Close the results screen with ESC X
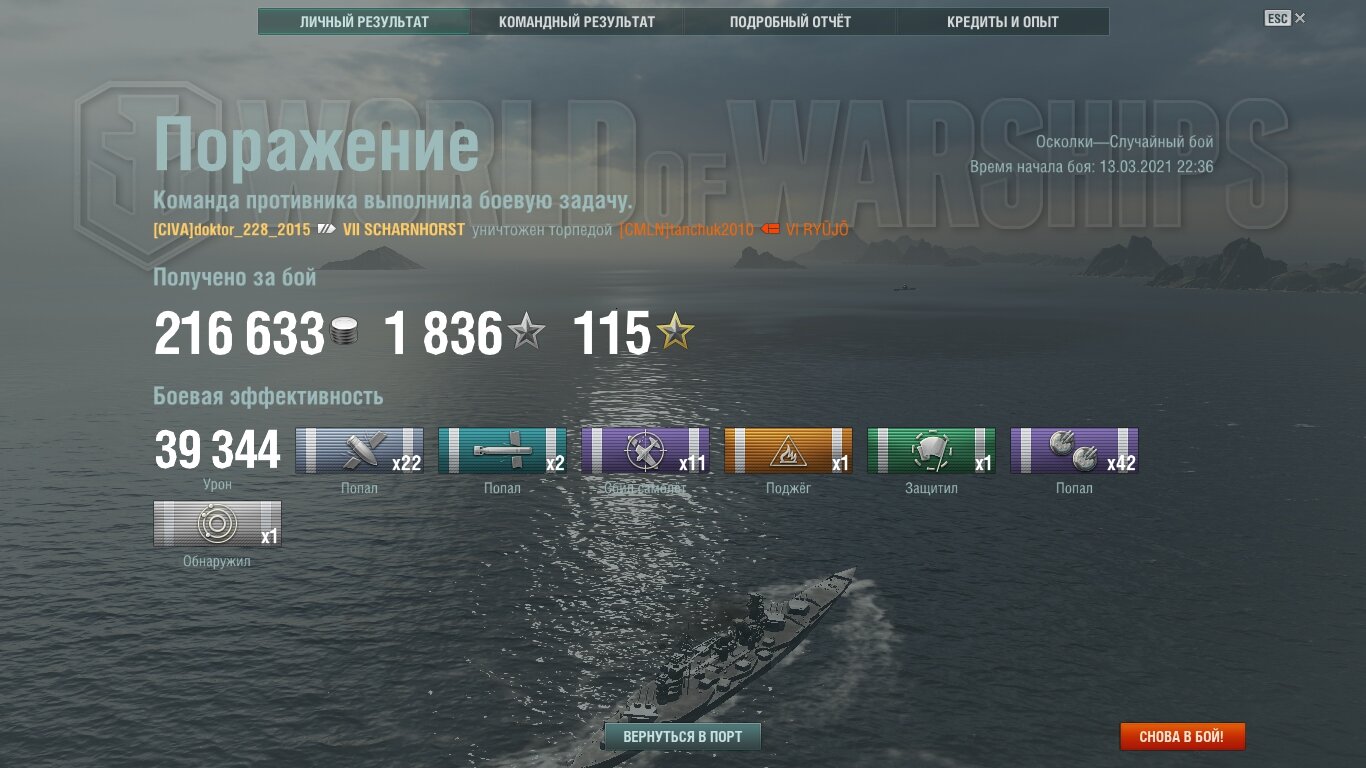This screenshot has height=768, width=1366. point(1285,18)
